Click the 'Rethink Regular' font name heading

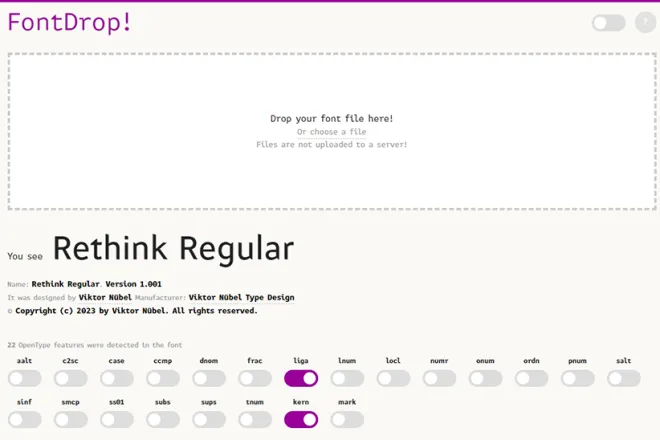coord(173,249)
